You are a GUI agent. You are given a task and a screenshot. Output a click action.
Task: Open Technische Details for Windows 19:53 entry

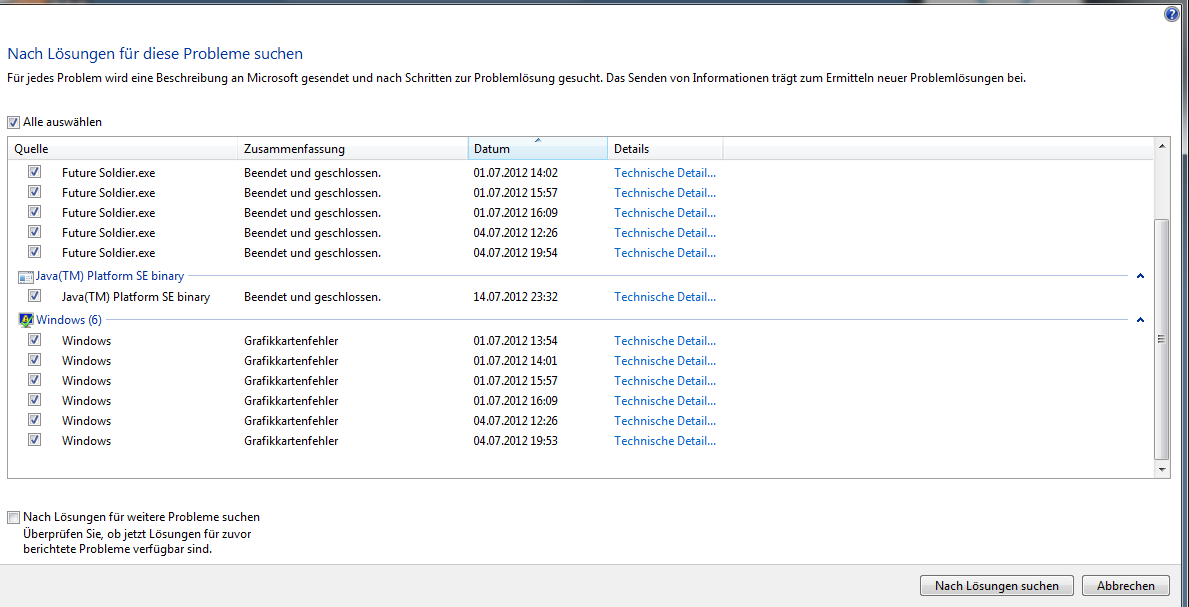pyautogui.click(x=665, y=441)
